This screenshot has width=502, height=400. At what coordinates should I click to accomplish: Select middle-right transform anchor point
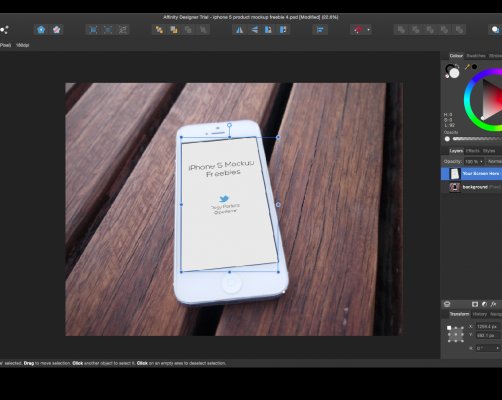pos(462,334)
